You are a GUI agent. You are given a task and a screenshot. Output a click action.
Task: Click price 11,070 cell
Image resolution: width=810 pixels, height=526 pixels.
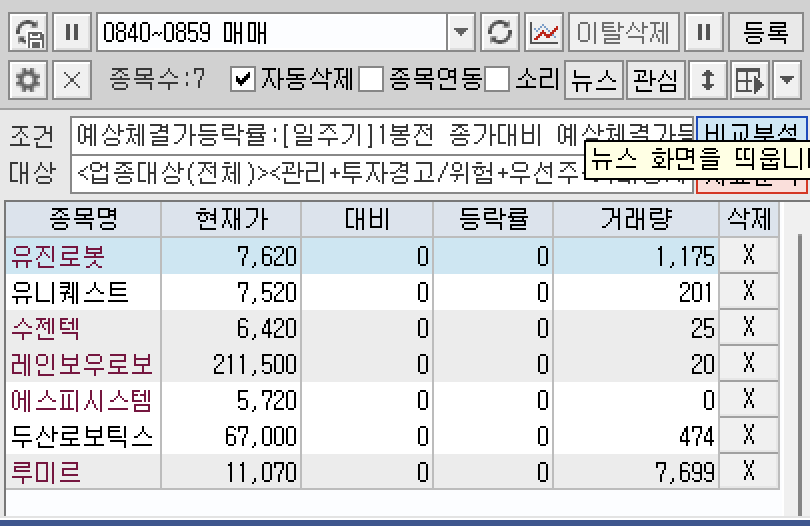click(x=231, y=472)
